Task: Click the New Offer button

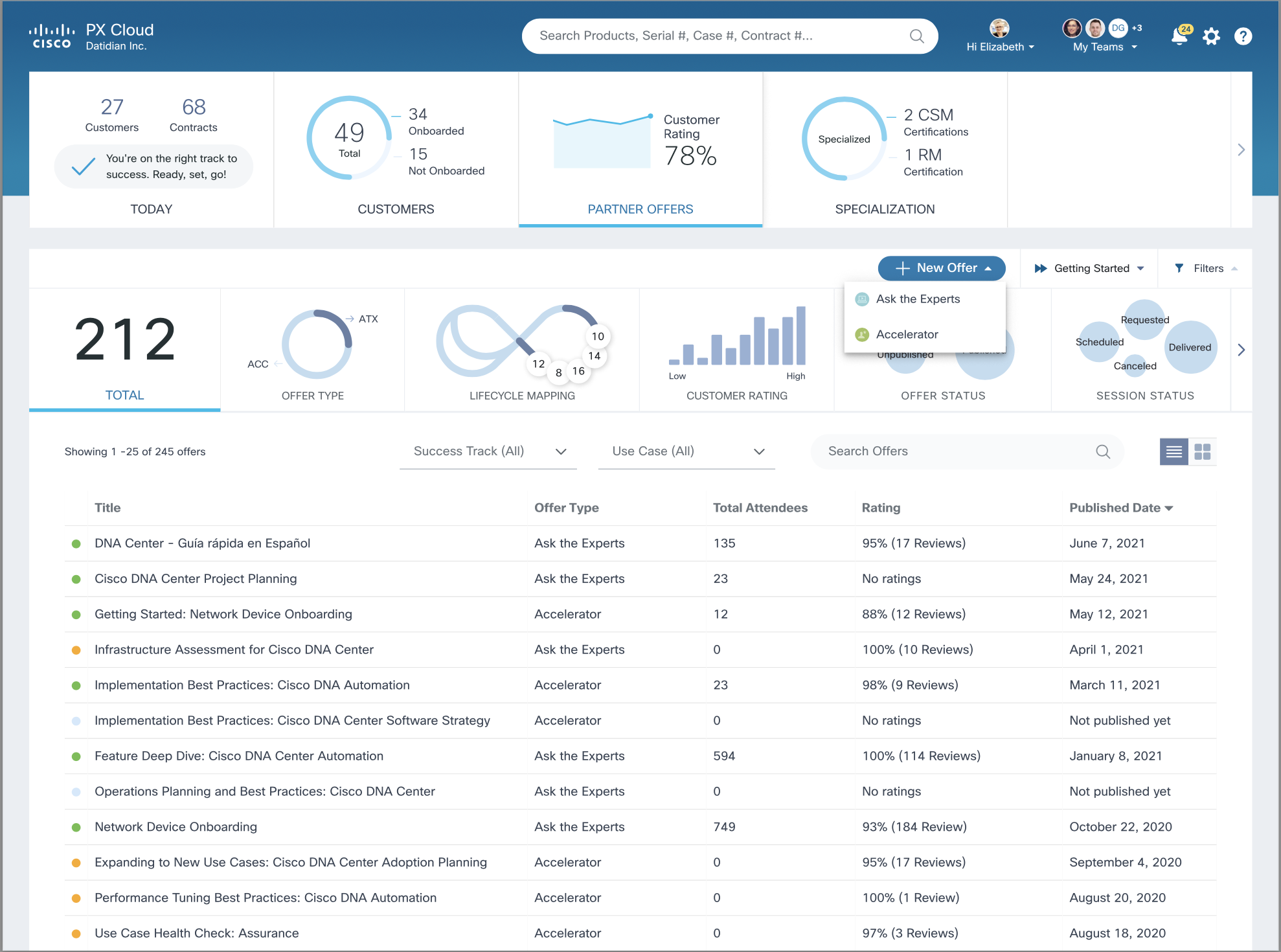Action: [942, 268]
